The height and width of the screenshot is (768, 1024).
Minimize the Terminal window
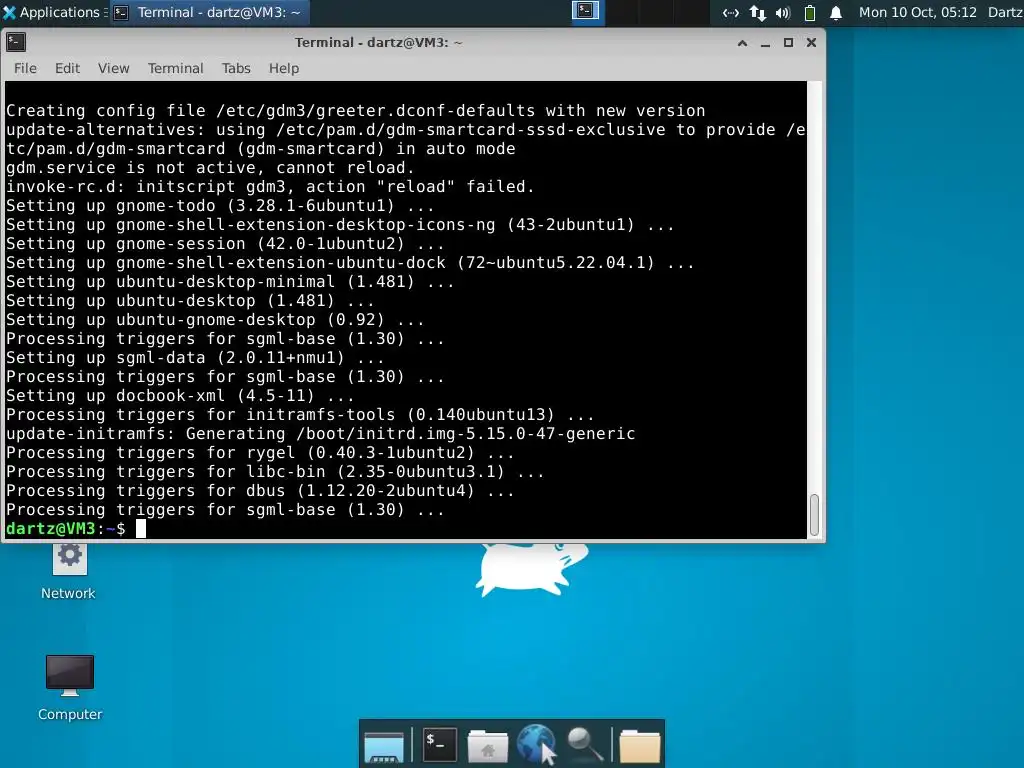[x=765, y=43]
